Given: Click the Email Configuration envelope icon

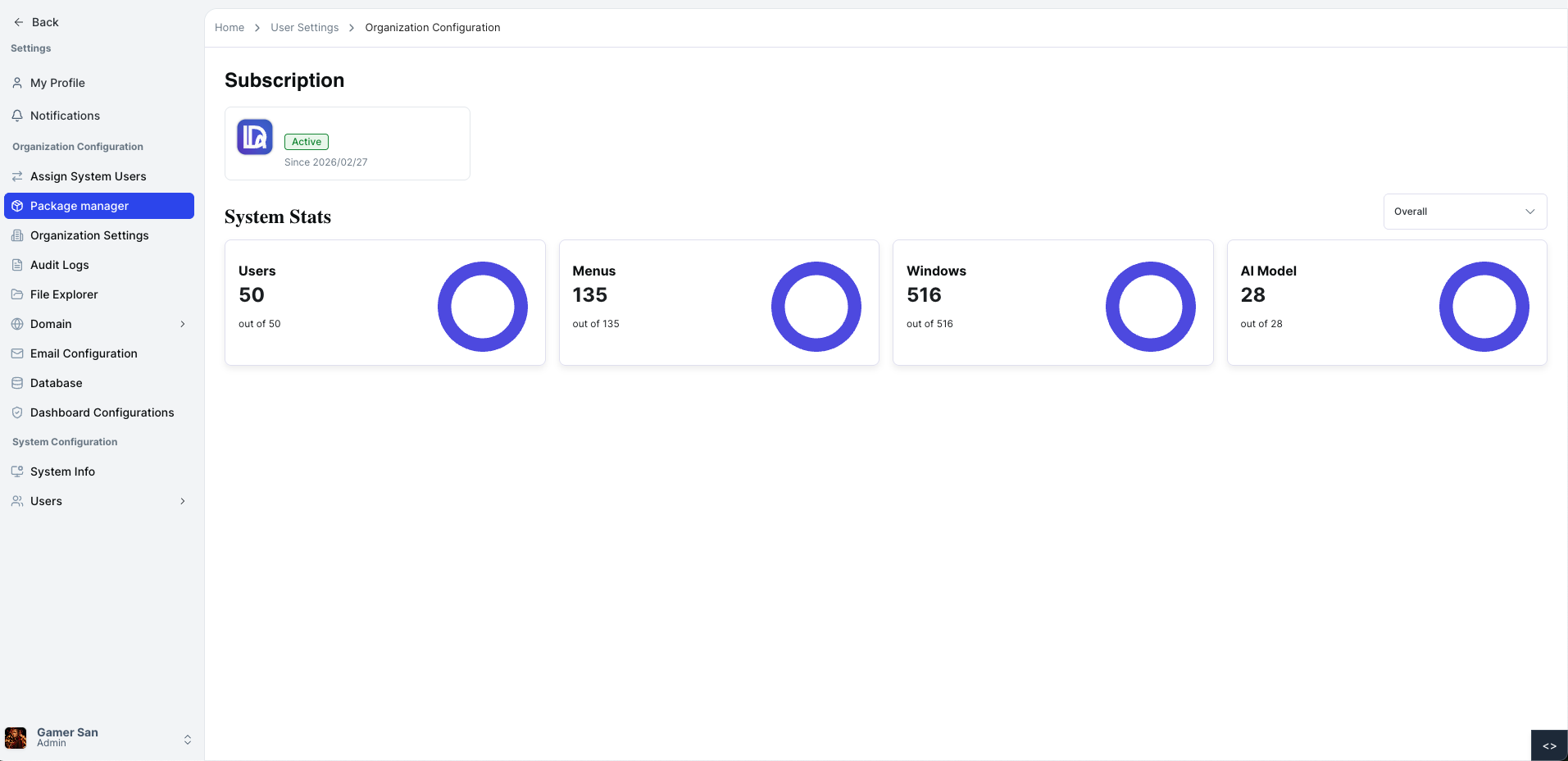Looking at the screenshot, I should [18, 353].
